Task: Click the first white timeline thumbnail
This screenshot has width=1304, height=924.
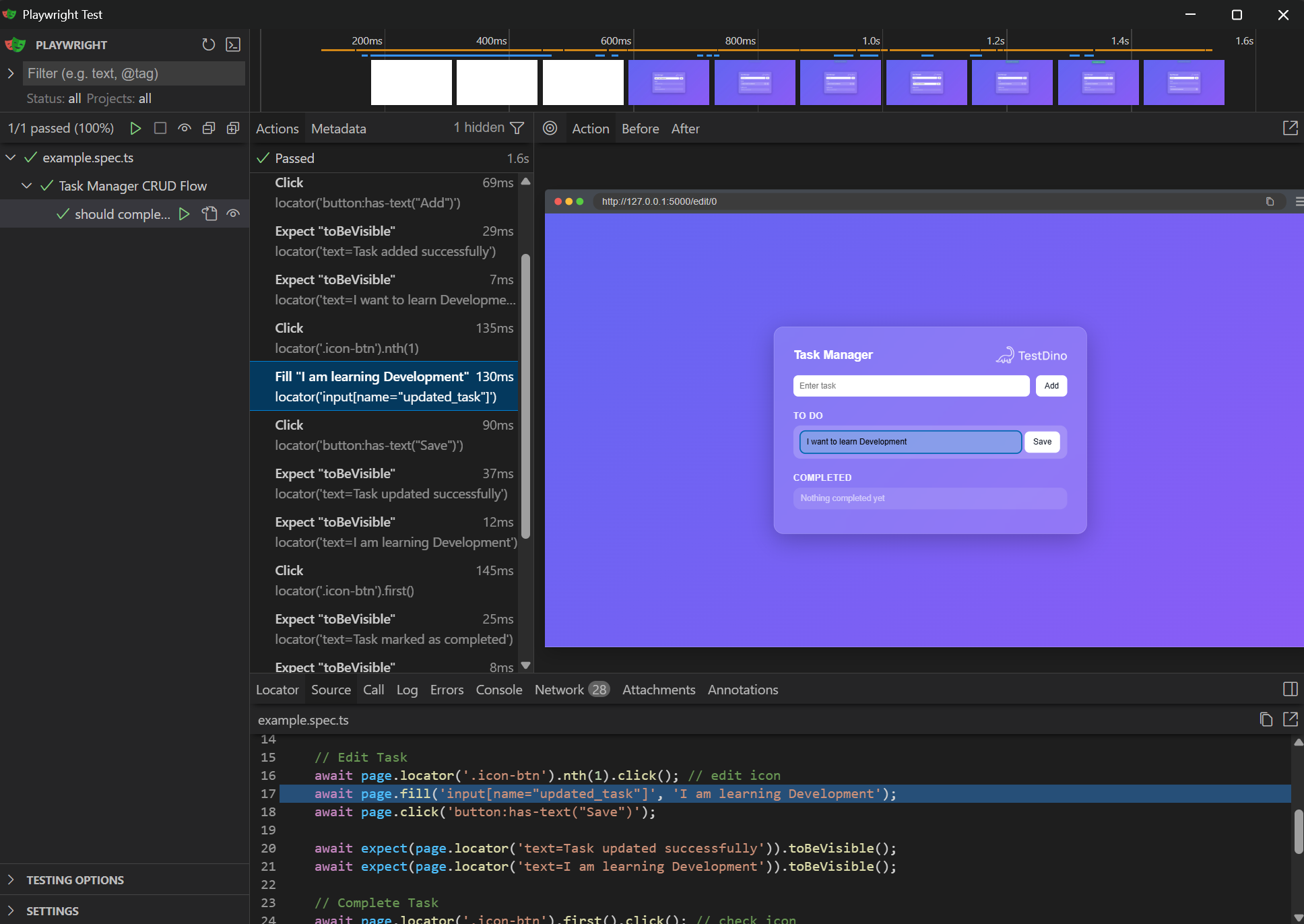Action: tap(411, 82)
